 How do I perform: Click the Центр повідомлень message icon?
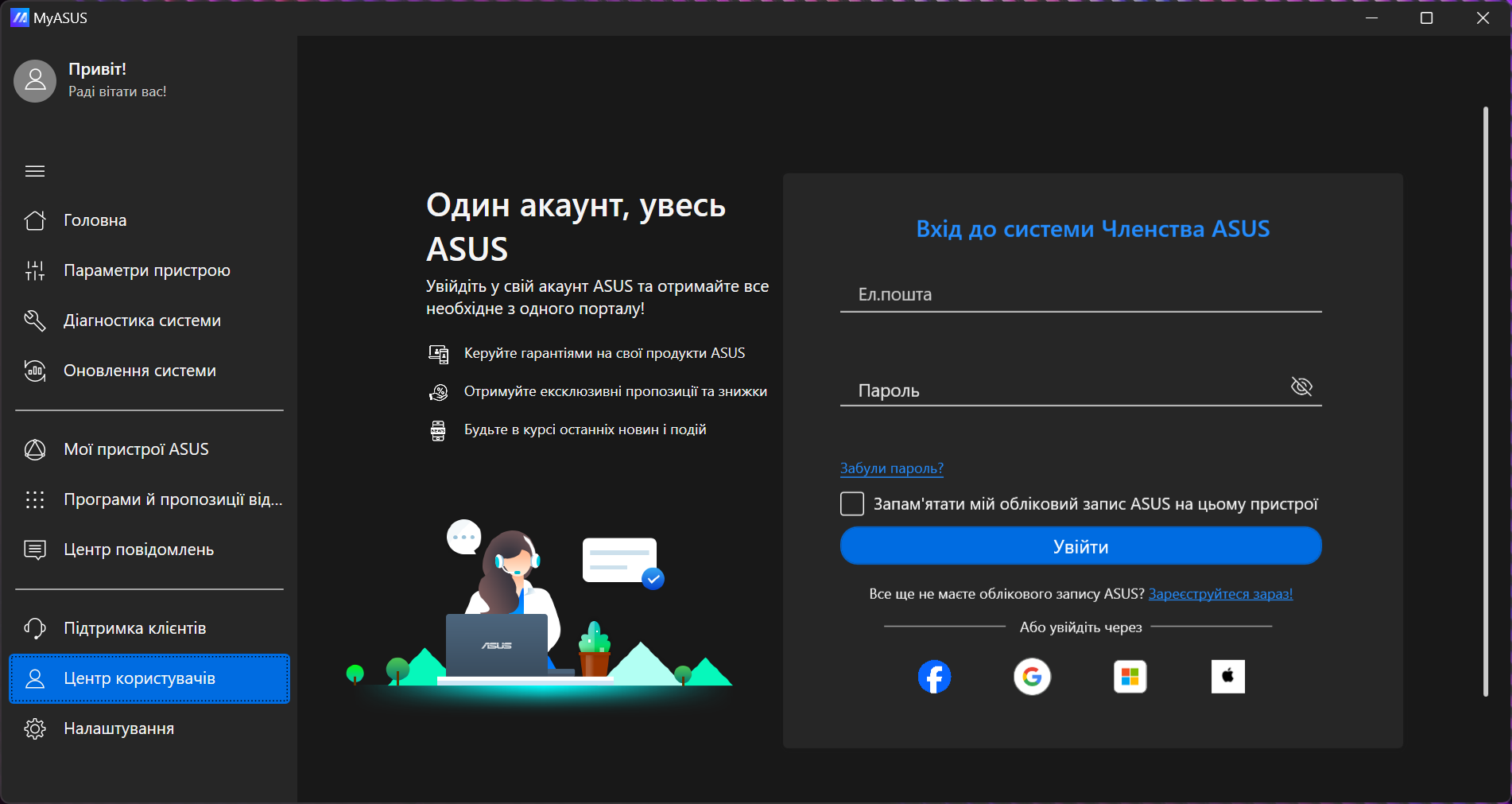point(35,550)
